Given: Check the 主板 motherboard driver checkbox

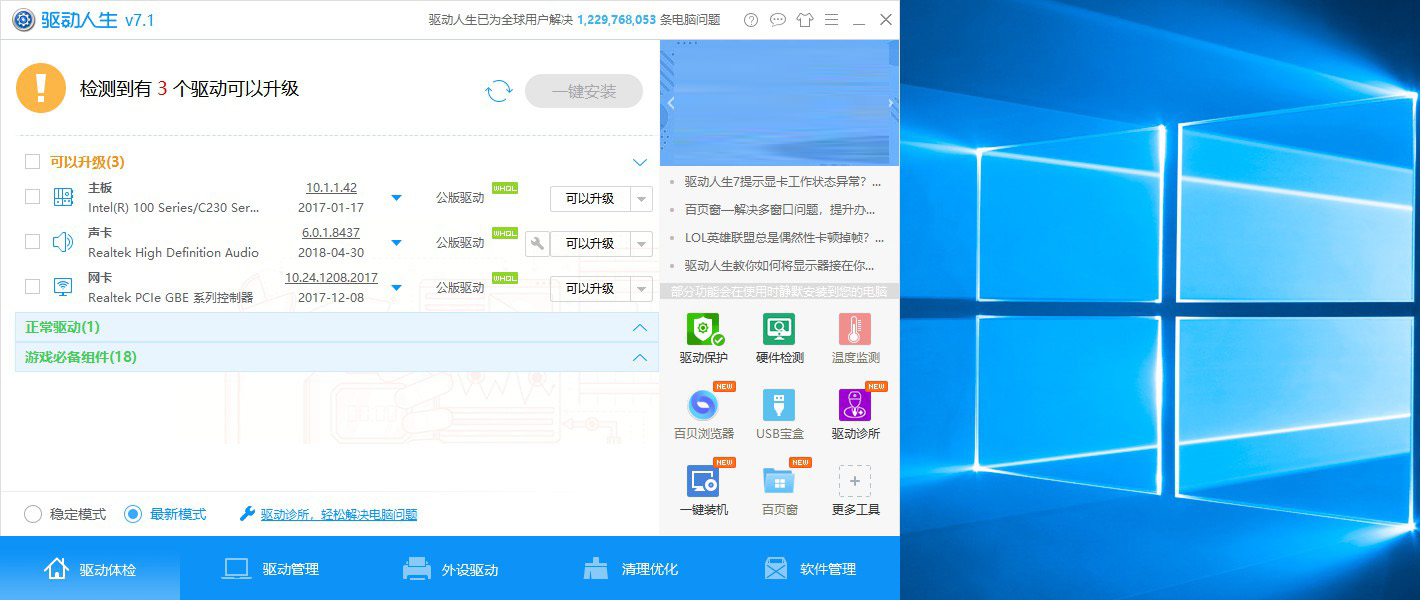Looking at the screenshot, I should tap(30, 197).
